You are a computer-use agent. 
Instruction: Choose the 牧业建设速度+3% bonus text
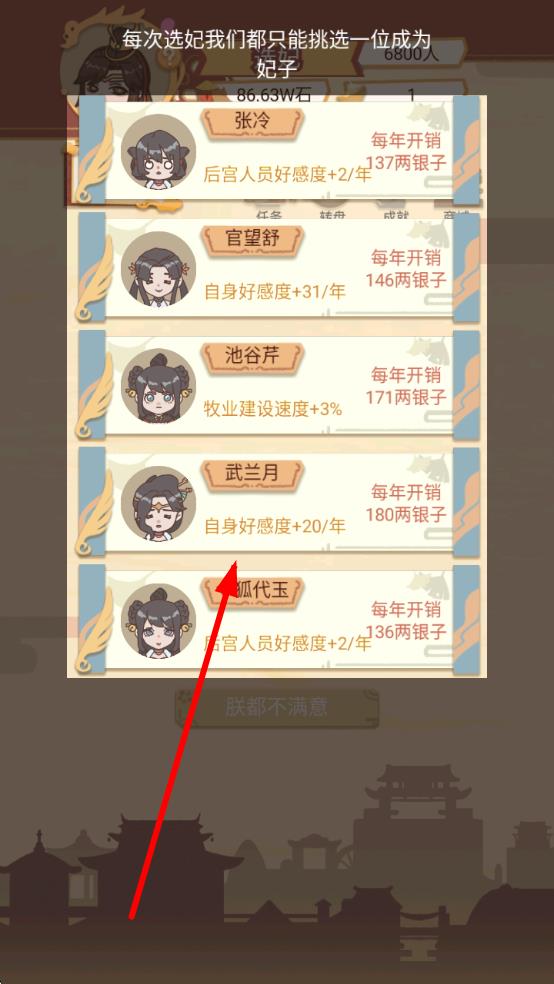pos(273,409)
